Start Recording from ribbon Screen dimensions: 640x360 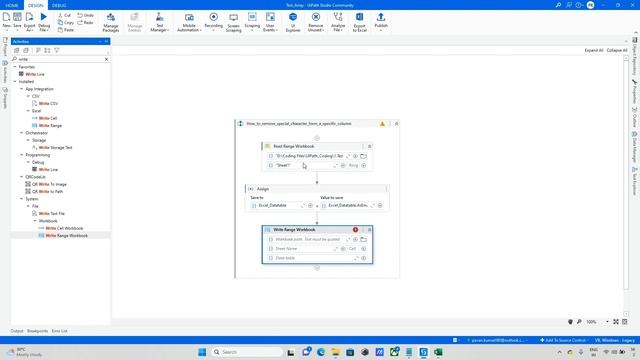(x=213, y=22)
